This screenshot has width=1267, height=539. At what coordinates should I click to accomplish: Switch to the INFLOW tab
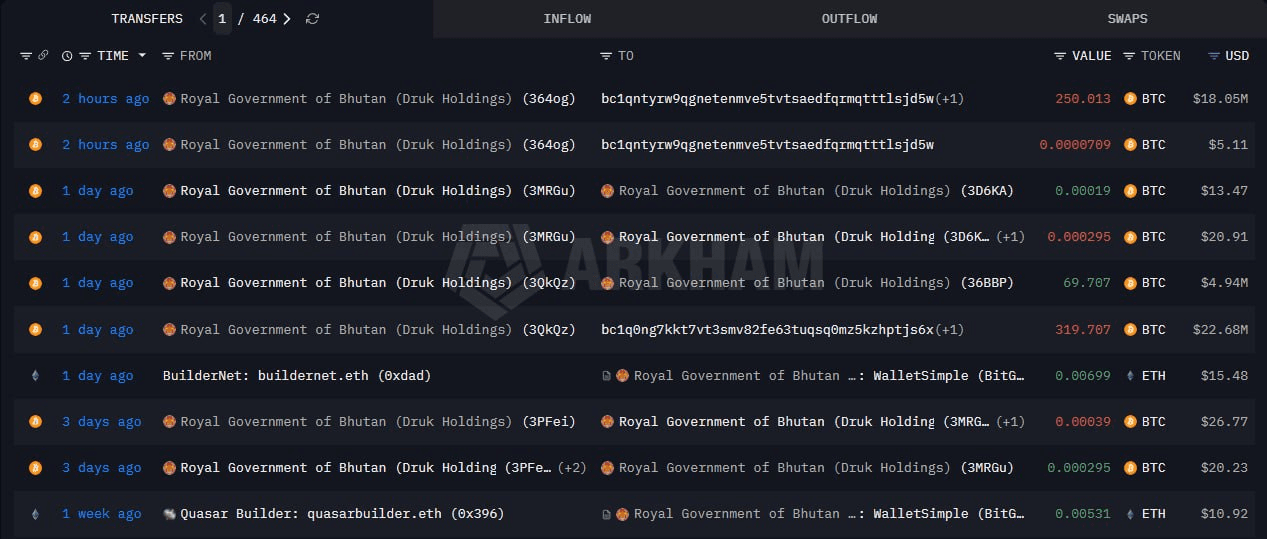coord(567,19)
